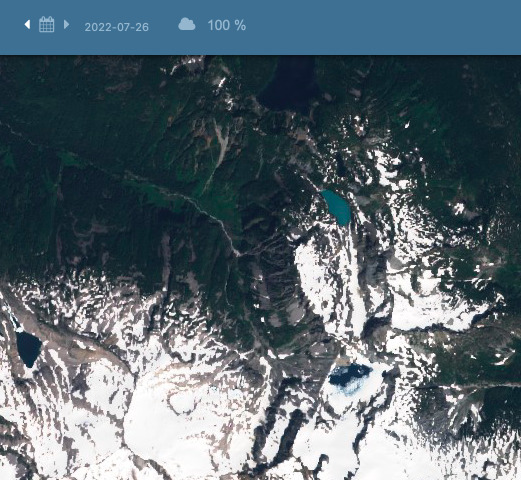Click the stream junction below the meadow
This screenshot has width=521, height=480.
pyautogui.click(x=237, y=254)
